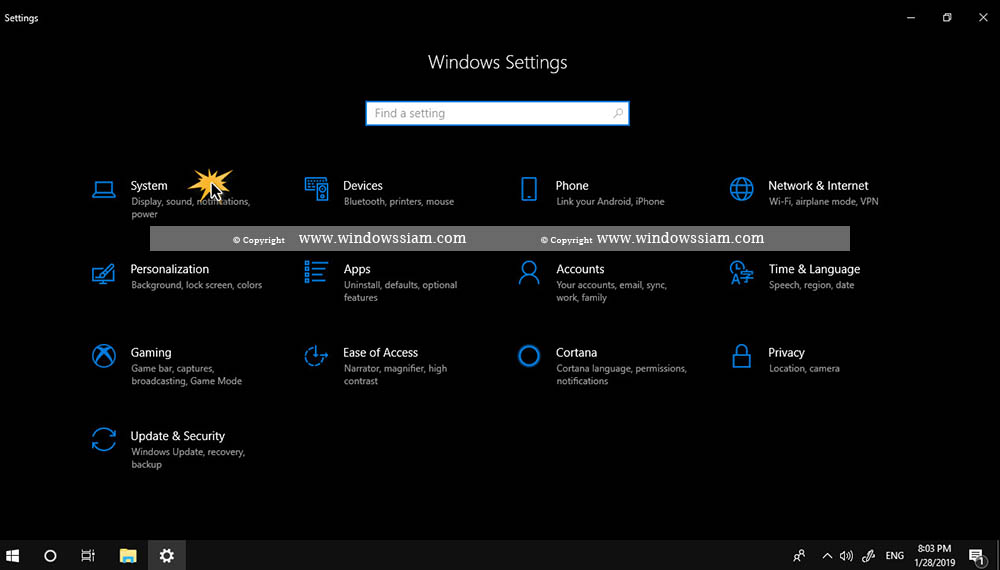Launch File Explorer from the taskbar
The width and height of the screenshot is (1000, 570).
click(128, 555)
